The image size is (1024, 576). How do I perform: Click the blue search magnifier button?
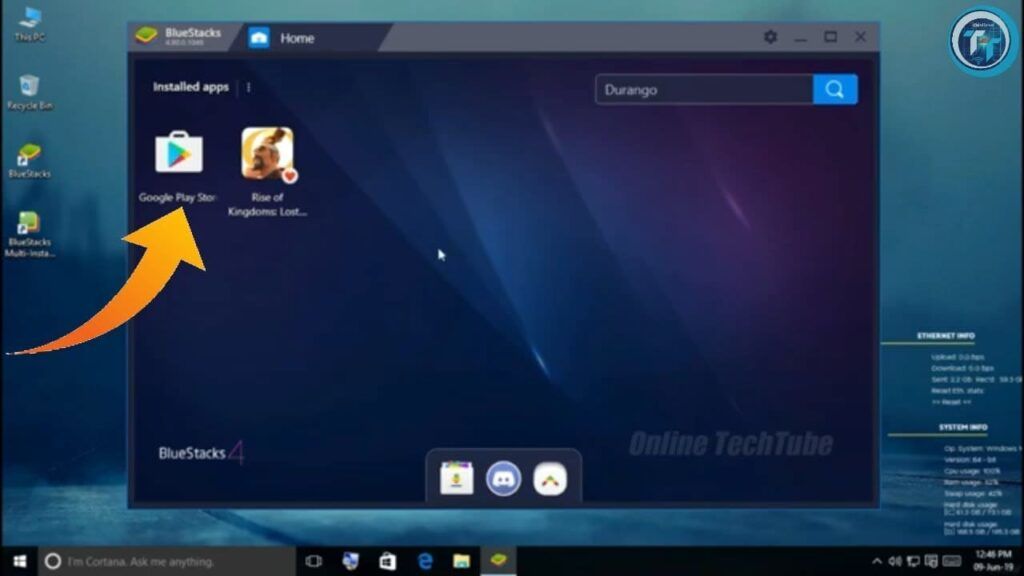[x=835, y=89]
